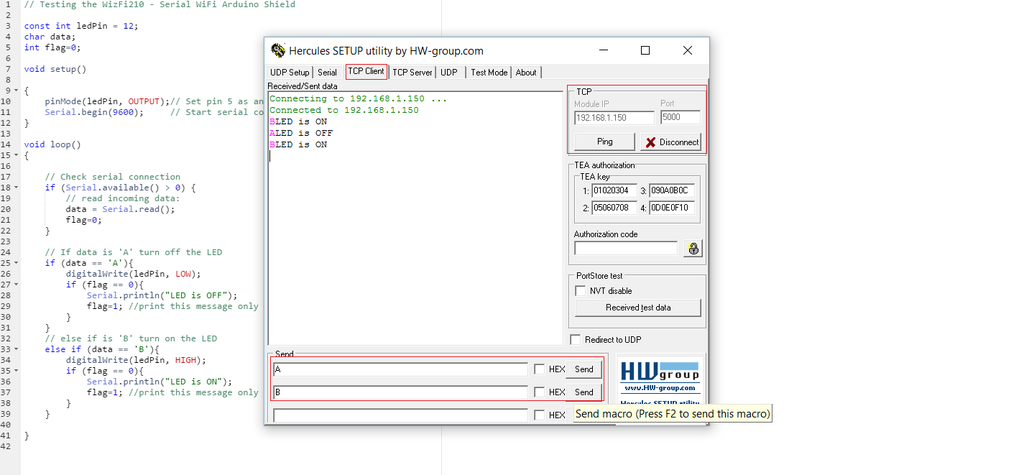Click 'data = Serial.read();' code line
This screenshot has width=1024, height=475.
tap(120, 209)
